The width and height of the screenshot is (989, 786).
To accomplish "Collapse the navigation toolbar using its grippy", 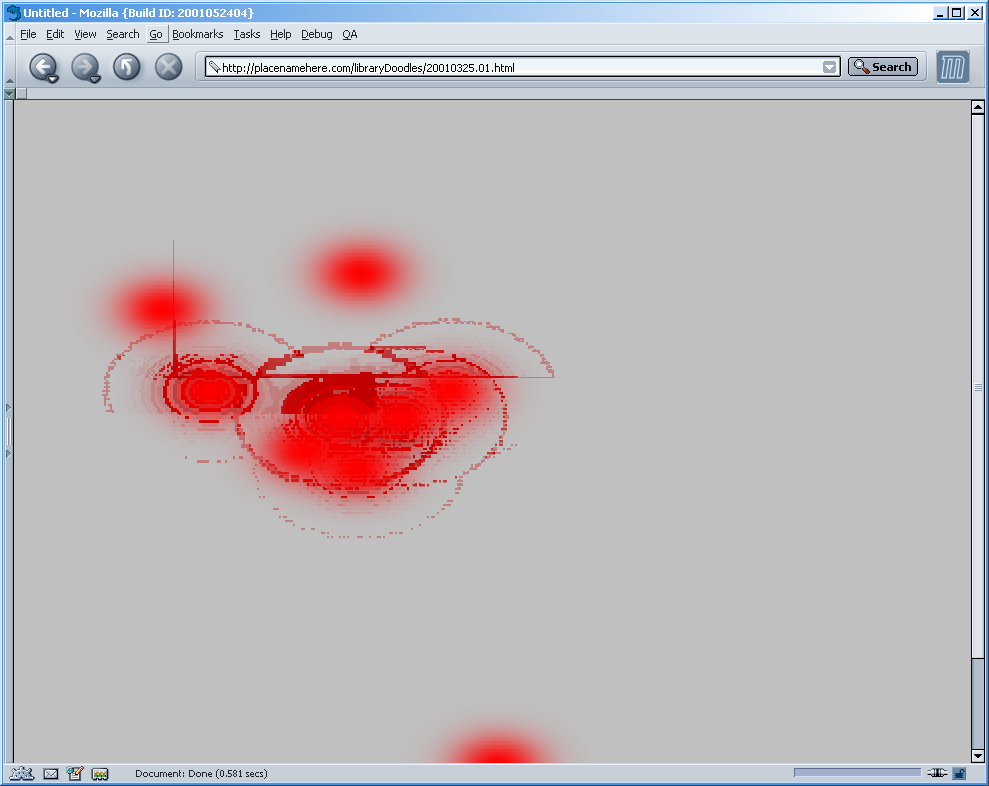I will click(9, 68).
